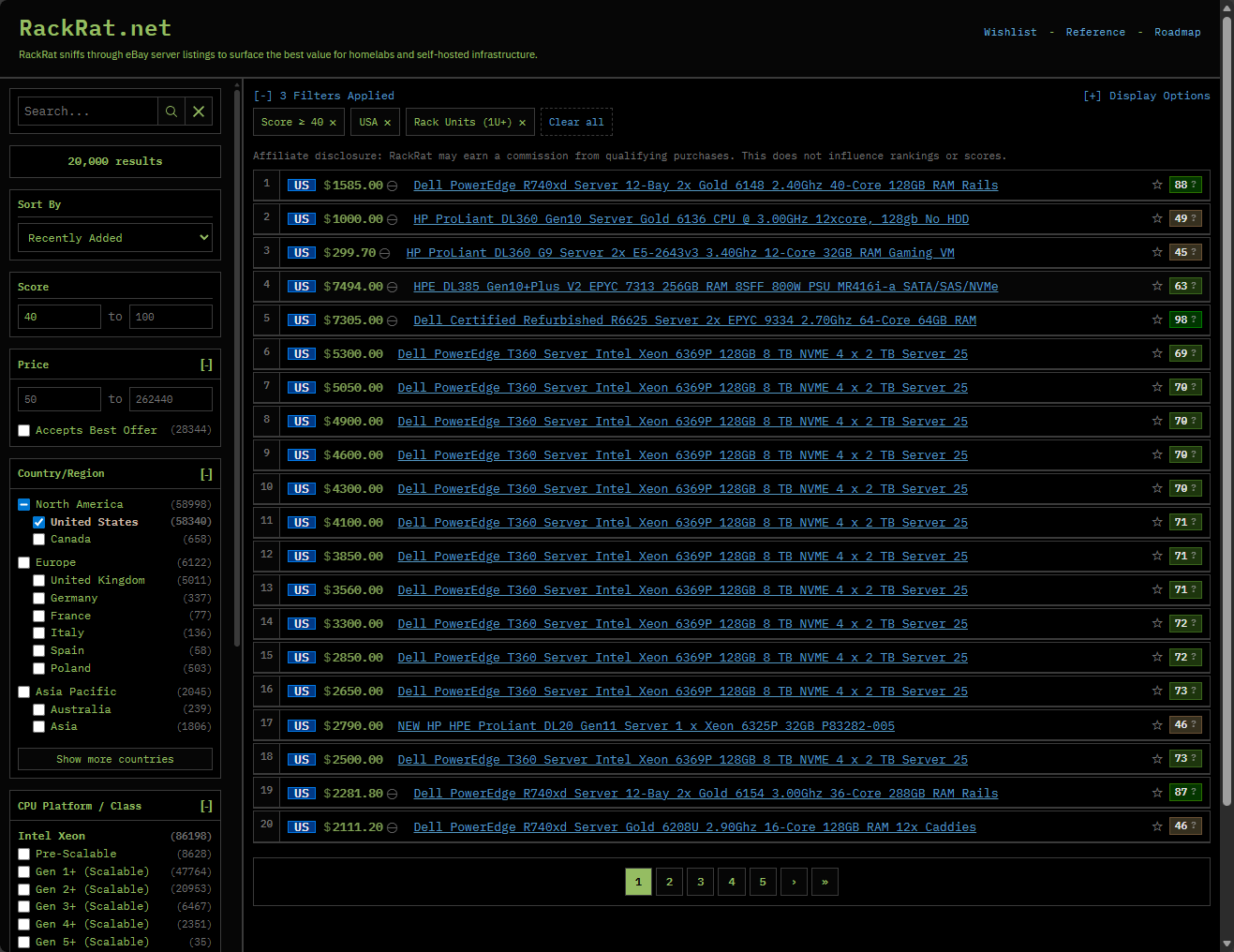
Task: Open score help for the 87 score badge
Action: tap(1193, 792)
